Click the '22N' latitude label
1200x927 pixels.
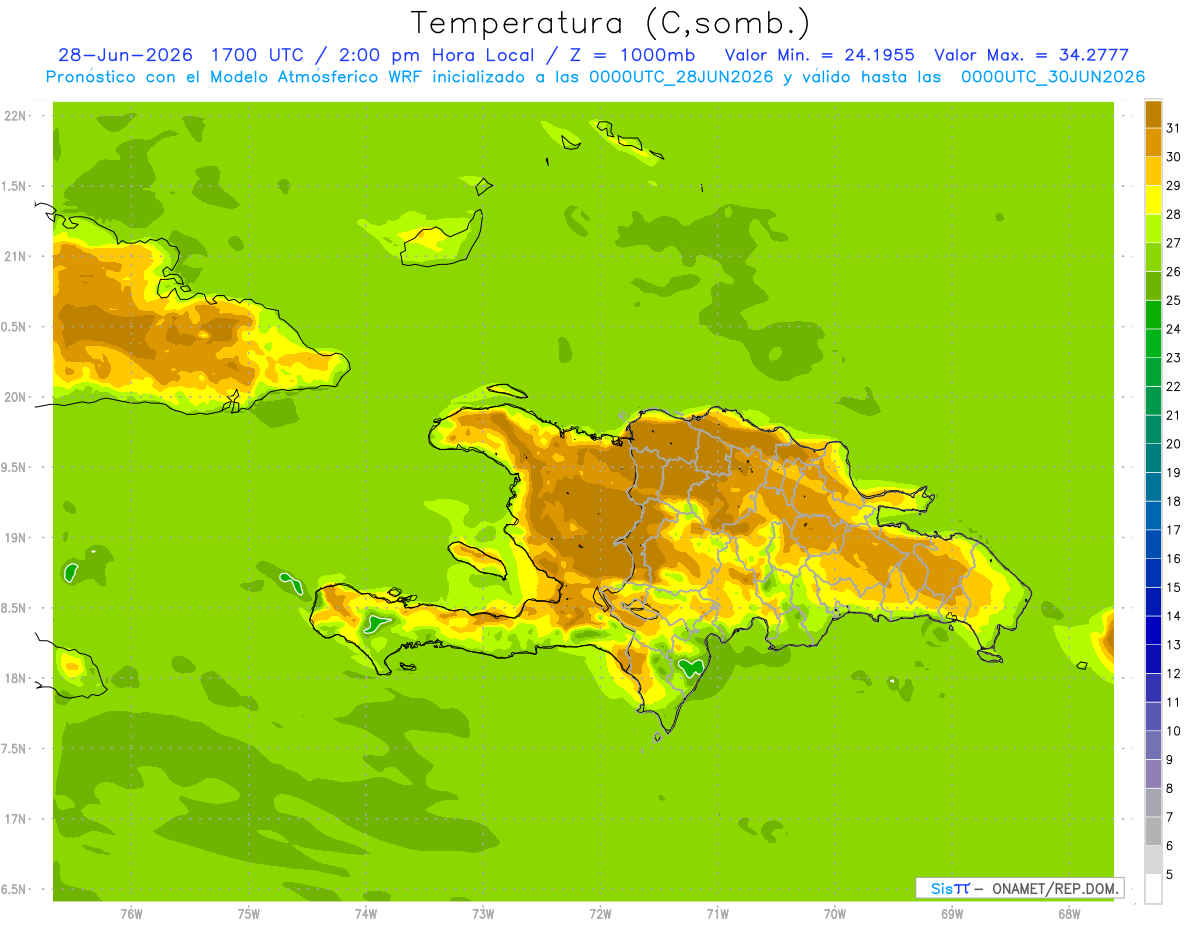15,116
